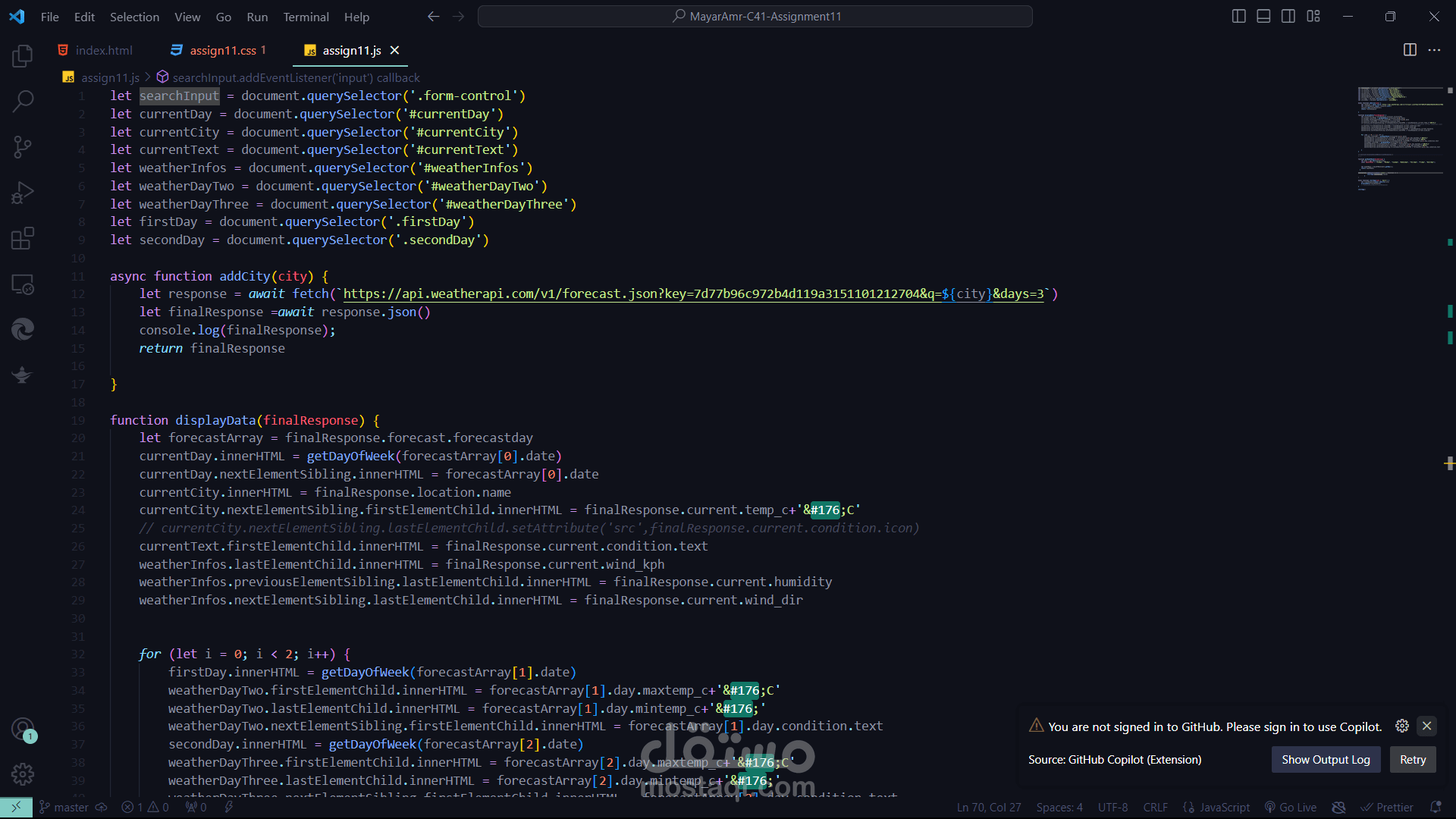
Task: Open the editor More Actions ellipsis menu
Action: tap(1434, 50)
